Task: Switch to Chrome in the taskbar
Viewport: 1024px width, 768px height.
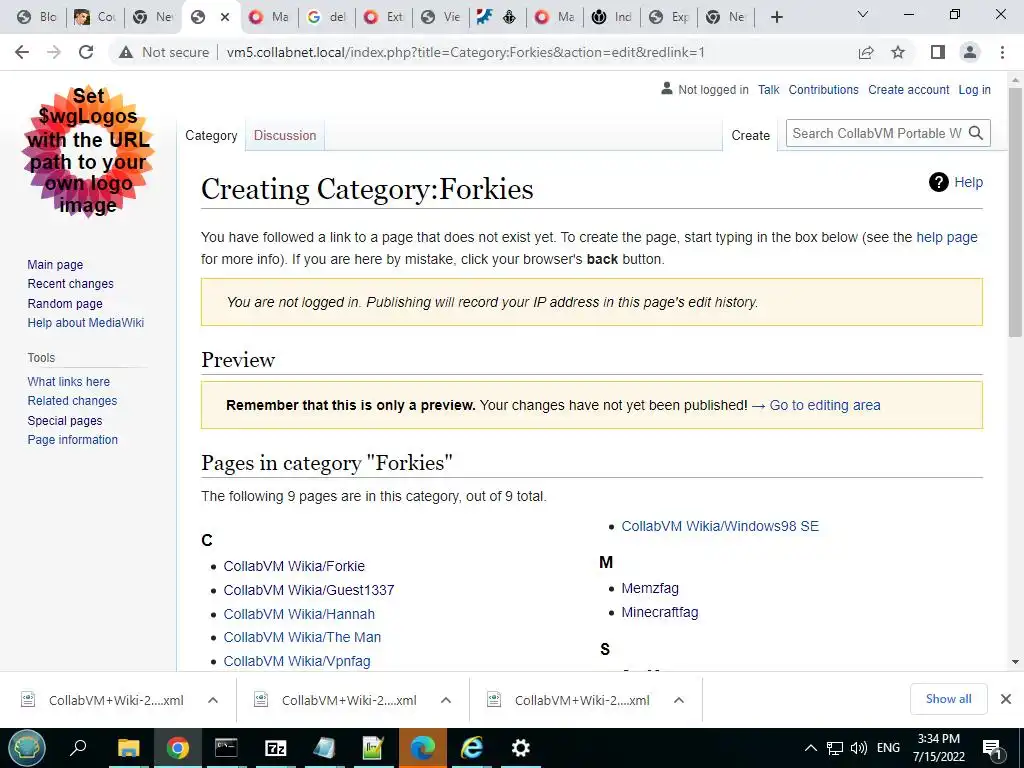Action: click(x=177, y=748)
